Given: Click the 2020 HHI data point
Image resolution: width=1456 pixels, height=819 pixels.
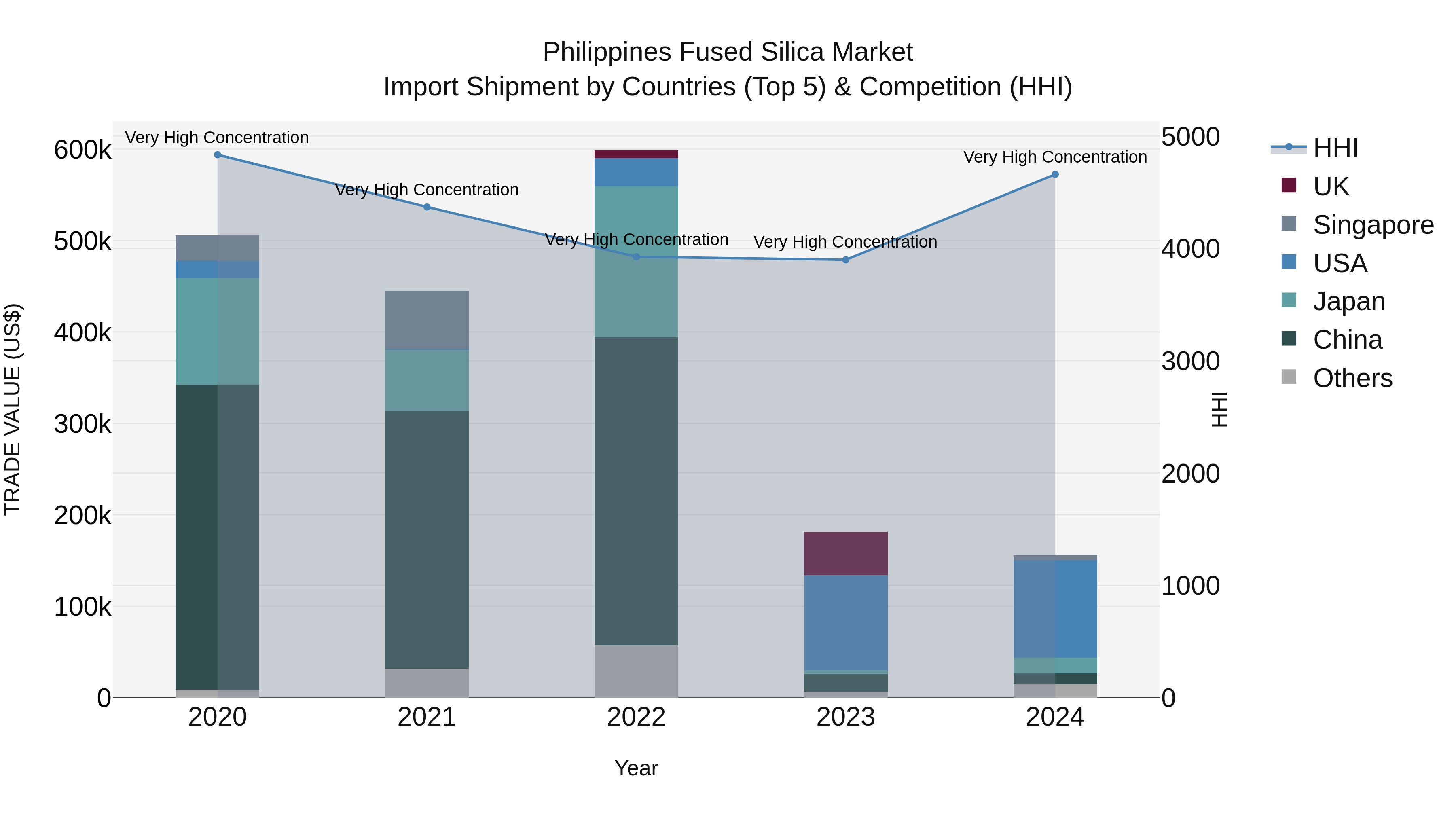Looking at the screenshot, I should (218, 155).
